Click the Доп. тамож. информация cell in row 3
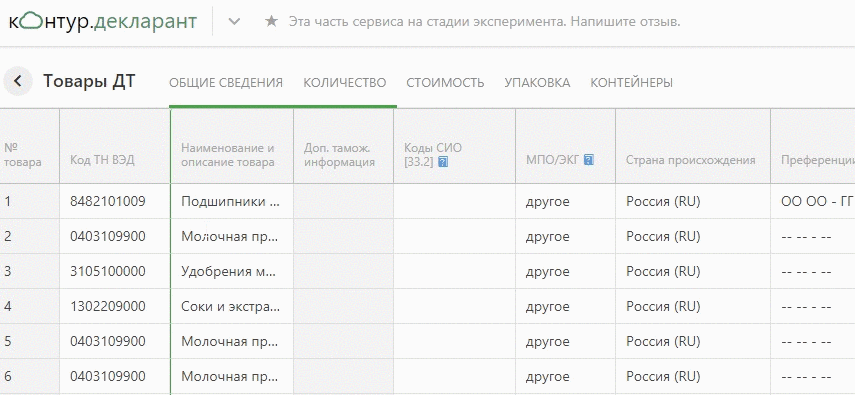This screenshot has height=395, width=855. 343,271
